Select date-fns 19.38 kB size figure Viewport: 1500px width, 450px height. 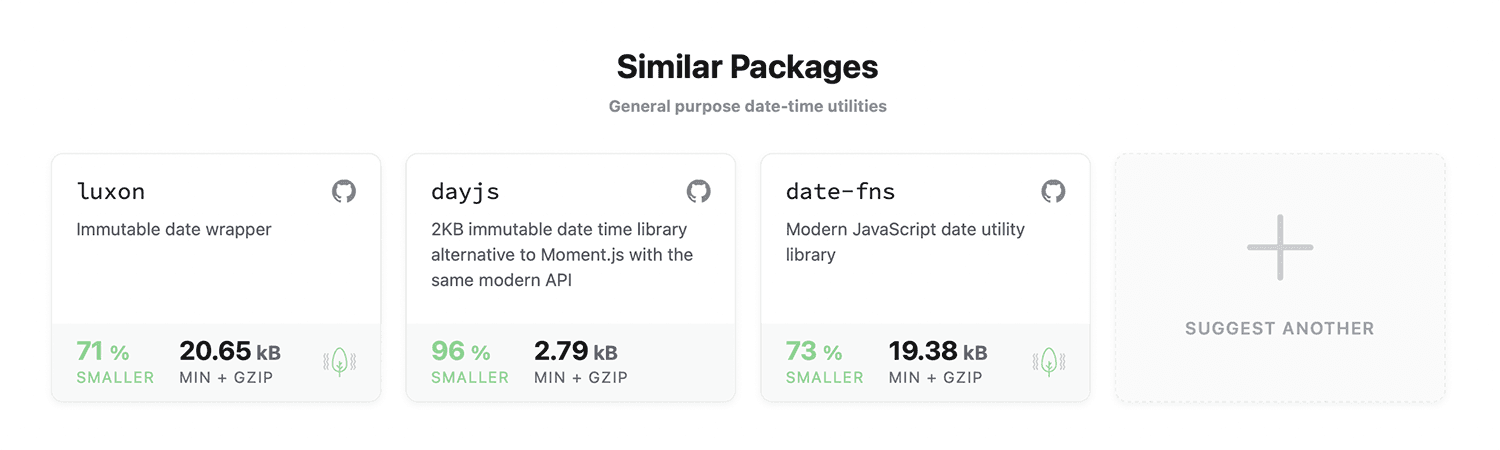pyautogui.click(x=937, y=352)
